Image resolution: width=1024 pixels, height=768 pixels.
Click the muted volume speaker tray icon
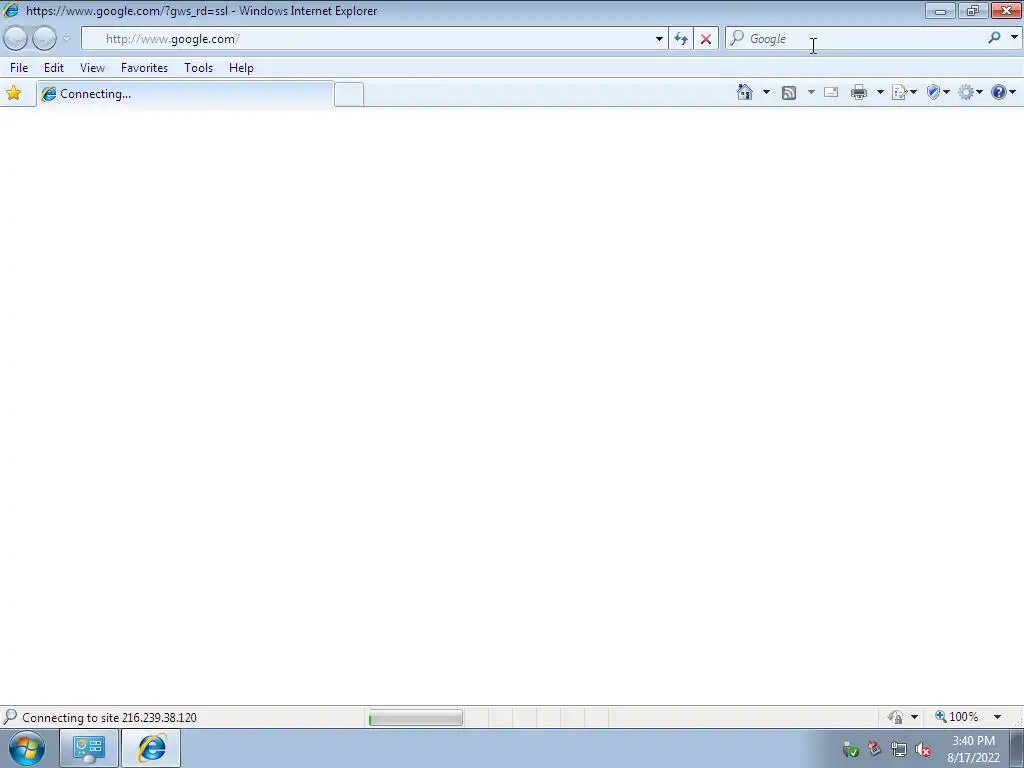[x=923, y=750]
